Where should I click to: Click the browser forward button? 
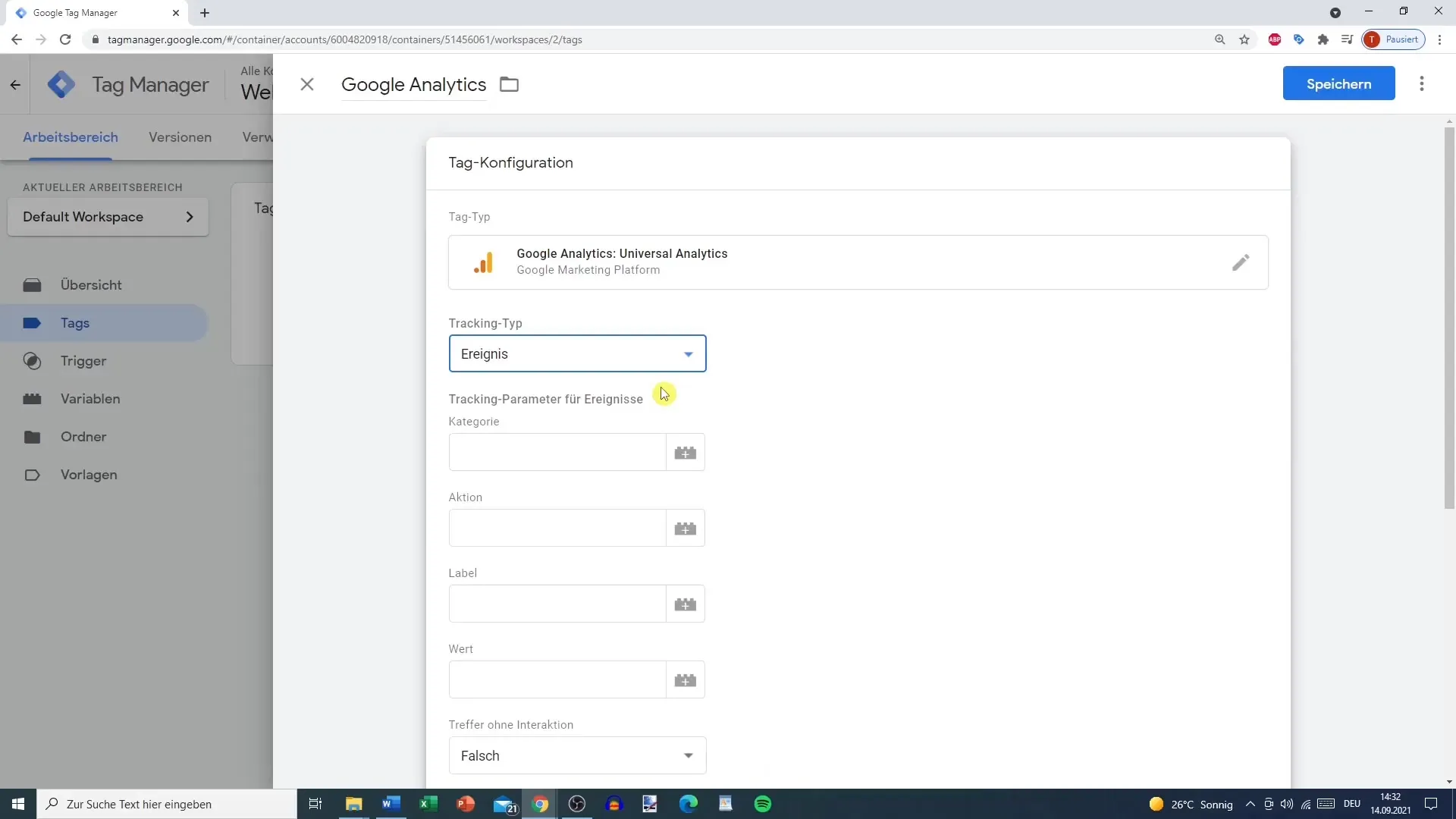[x=41, y=39]
